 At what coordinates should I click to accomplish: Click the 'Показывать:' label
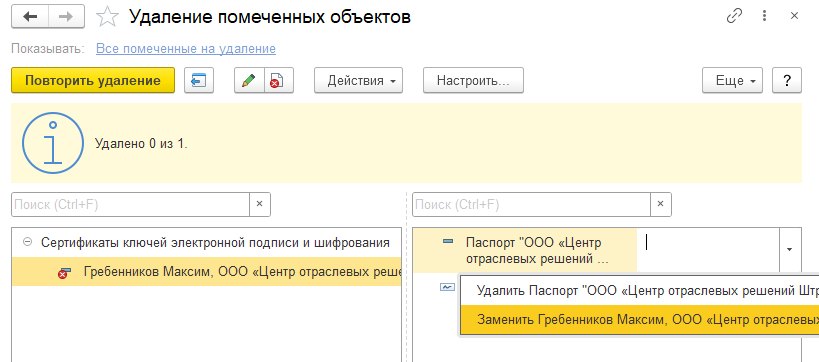tap(48, 49)
